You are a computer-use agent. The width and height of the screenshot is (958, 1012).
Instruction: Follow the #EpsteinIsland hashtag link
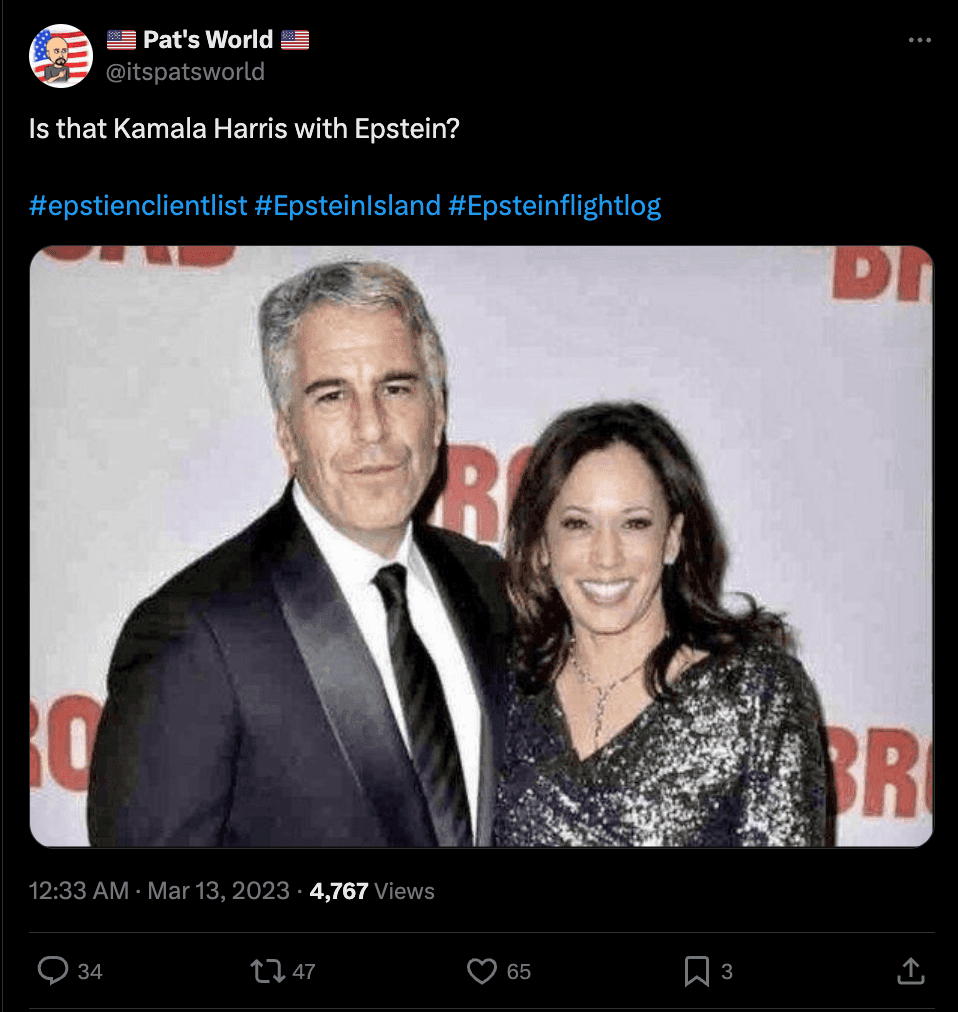[x=347, y=206]
